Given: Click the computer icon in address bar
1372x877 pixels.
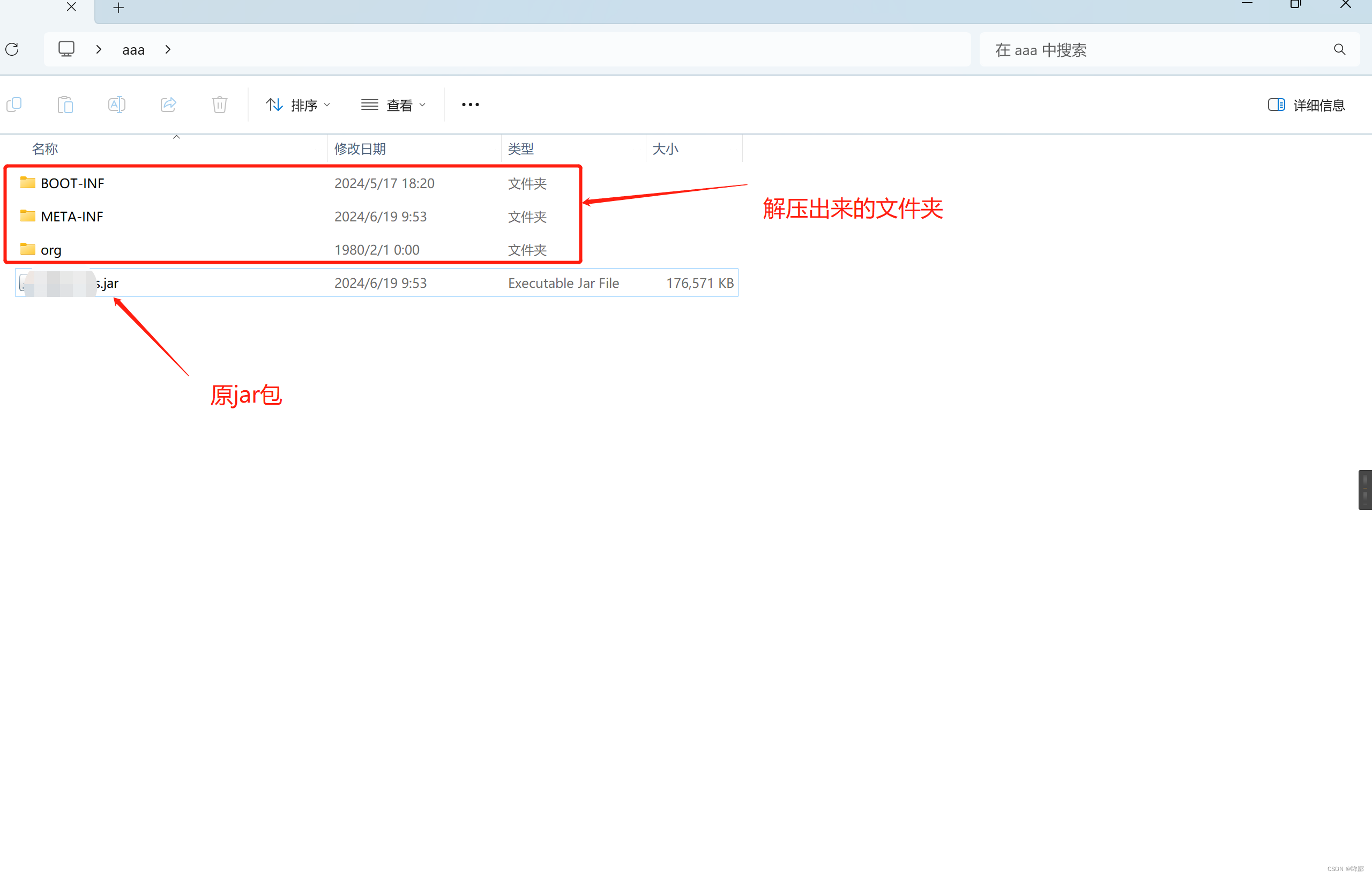Looking at the screenshot, I should [66, 49].
